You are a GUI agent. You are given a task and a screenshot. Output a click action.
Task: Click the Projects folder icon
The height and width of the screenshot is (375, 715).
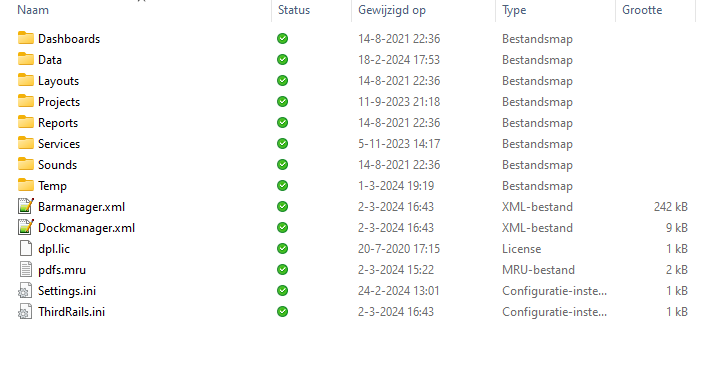point(26,101)
